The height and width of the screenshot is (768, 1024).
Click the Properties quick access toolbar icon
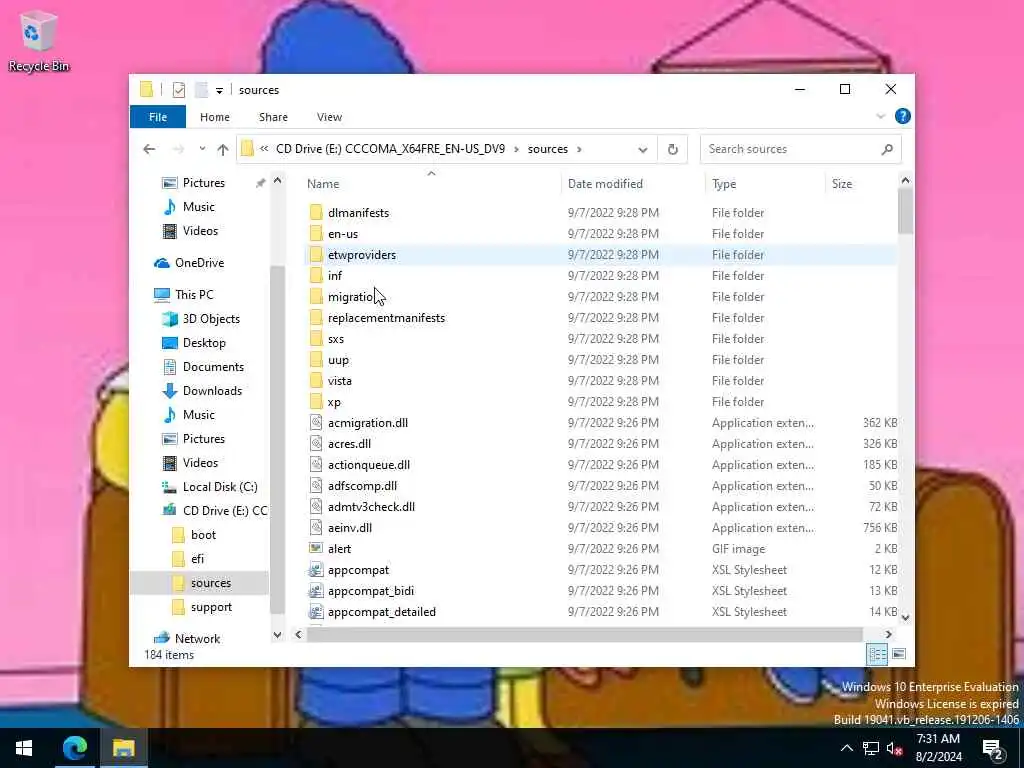179,89
